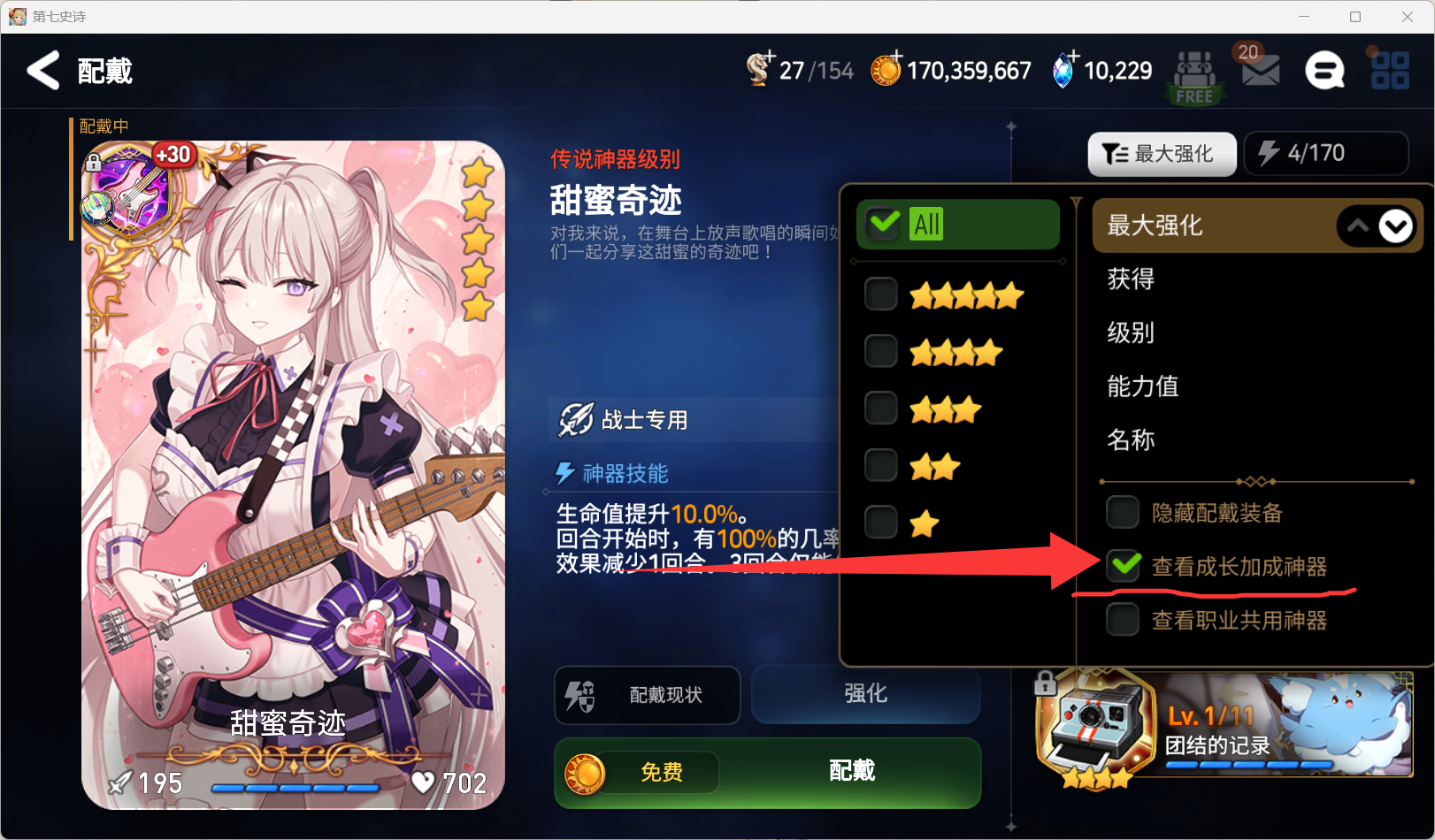Enable 隐藏配戴装备 checkbox
Viewport: 1435px width, 840px height.
coord(1123,512)
